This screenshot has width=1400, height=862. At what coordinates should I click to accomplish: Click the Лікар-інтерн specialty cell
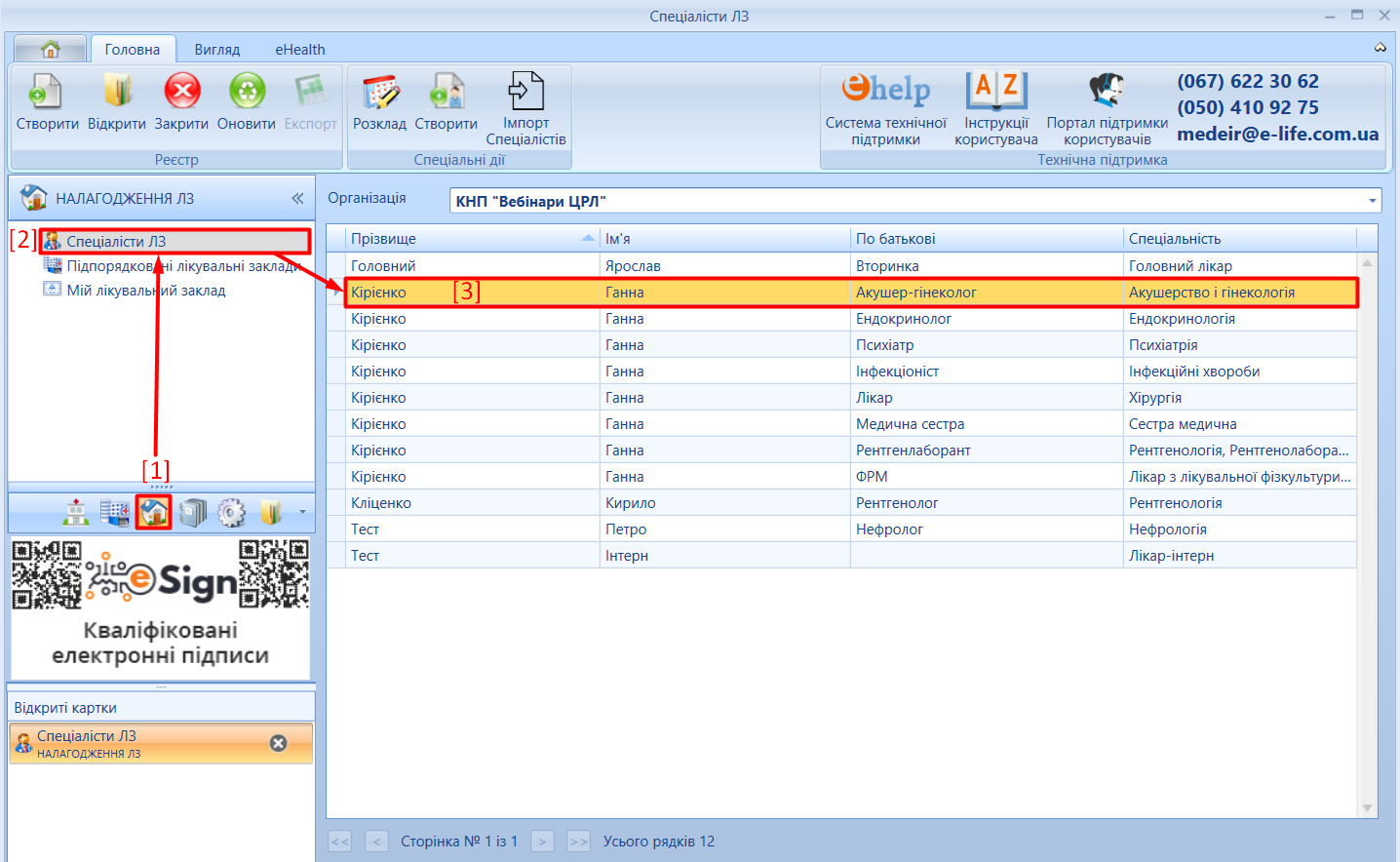click(x=1240, y=556)
